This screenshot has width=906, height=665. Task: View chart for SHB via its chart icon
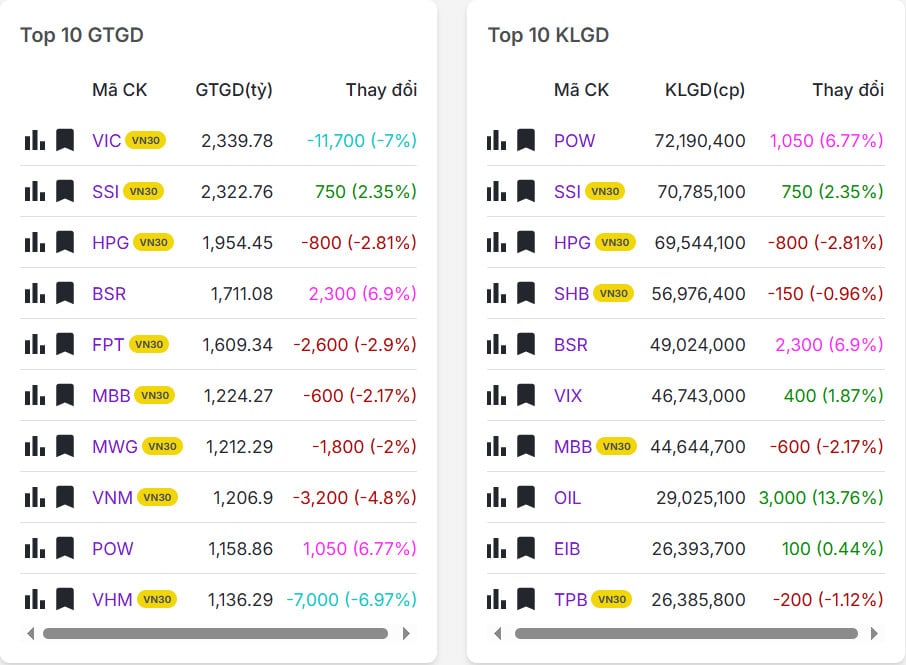[496, 293]
